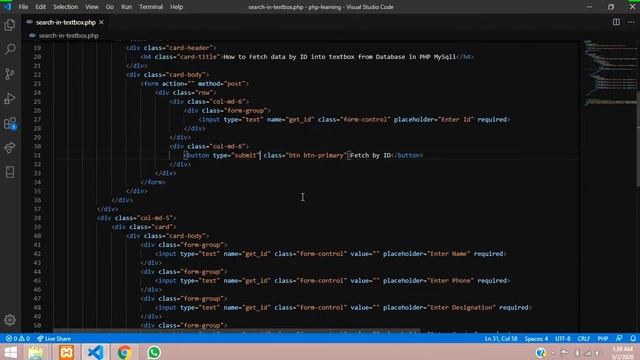Click the system tray clock
640x360 pixels.
pyautogui.click(x=623, y=352)
